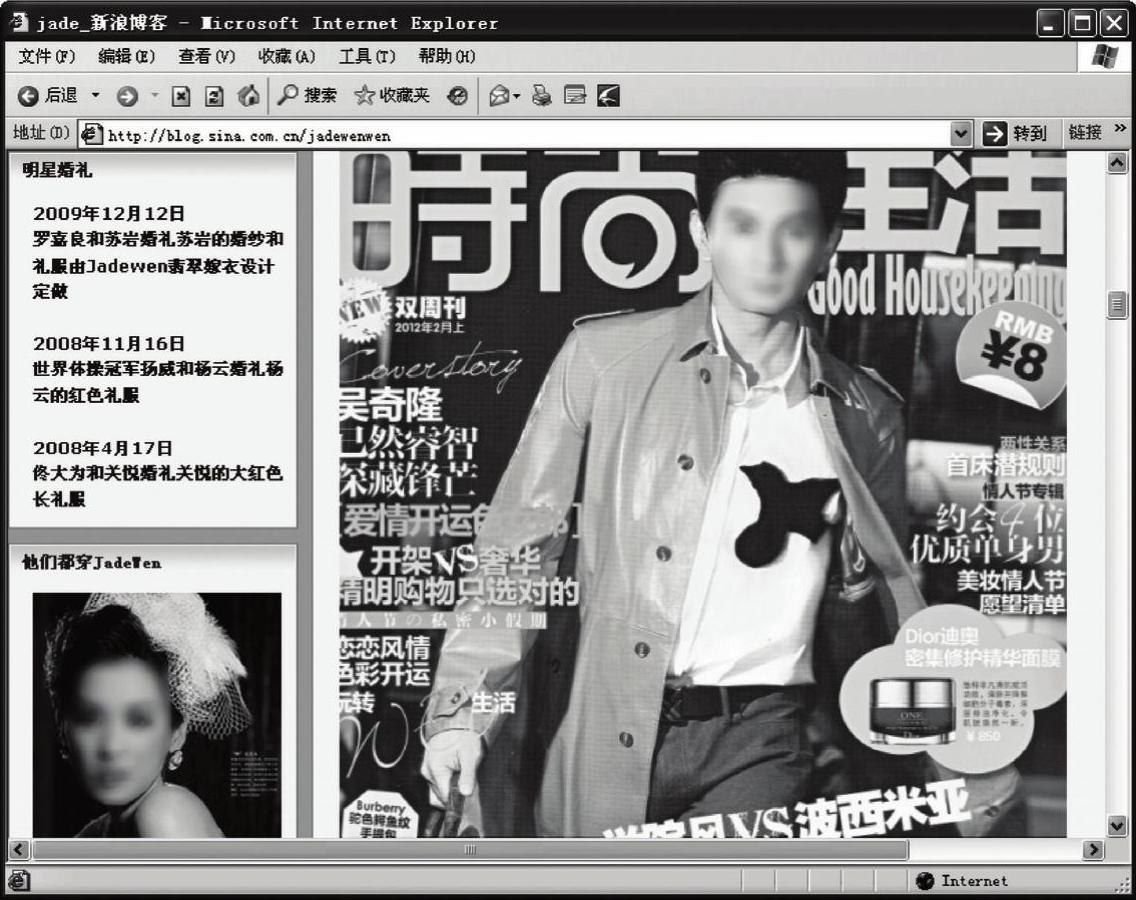This screenshot has width=1136, height=900.
Task: Click the horizontal scrollbar left arrow
Action: (x=20, y=849)
